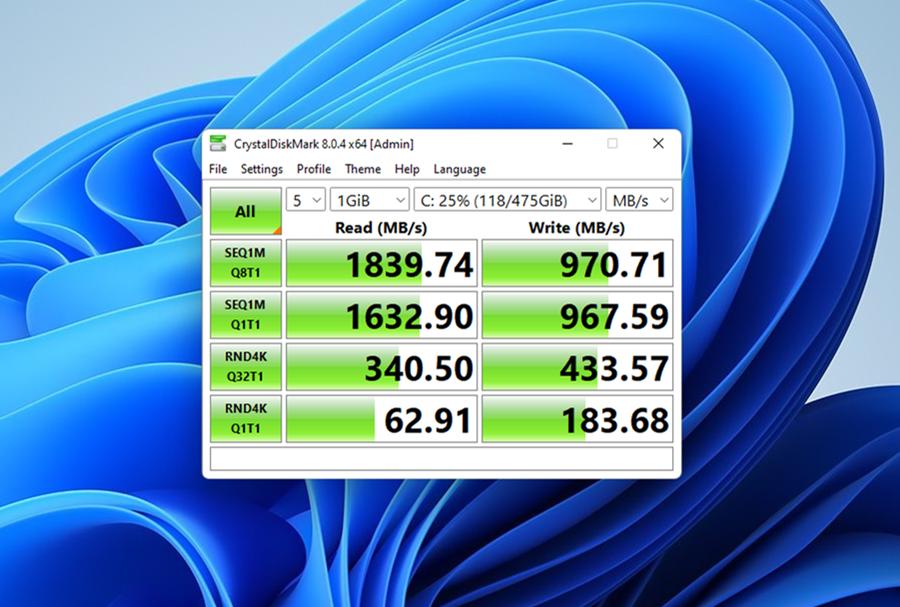Viewport: 900px width, 607px height.
Task: Click the CrystalDiskMark title bar icon
Action: tap(218, 143)
